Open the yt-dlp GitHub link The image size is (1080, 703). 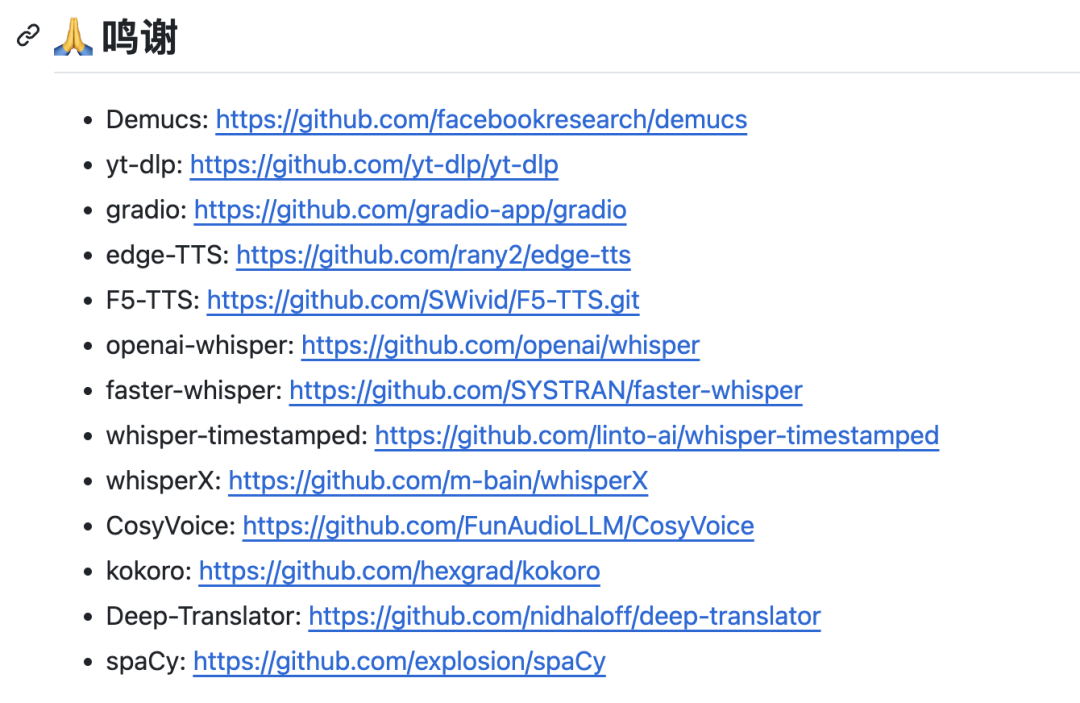pos(374,165)
